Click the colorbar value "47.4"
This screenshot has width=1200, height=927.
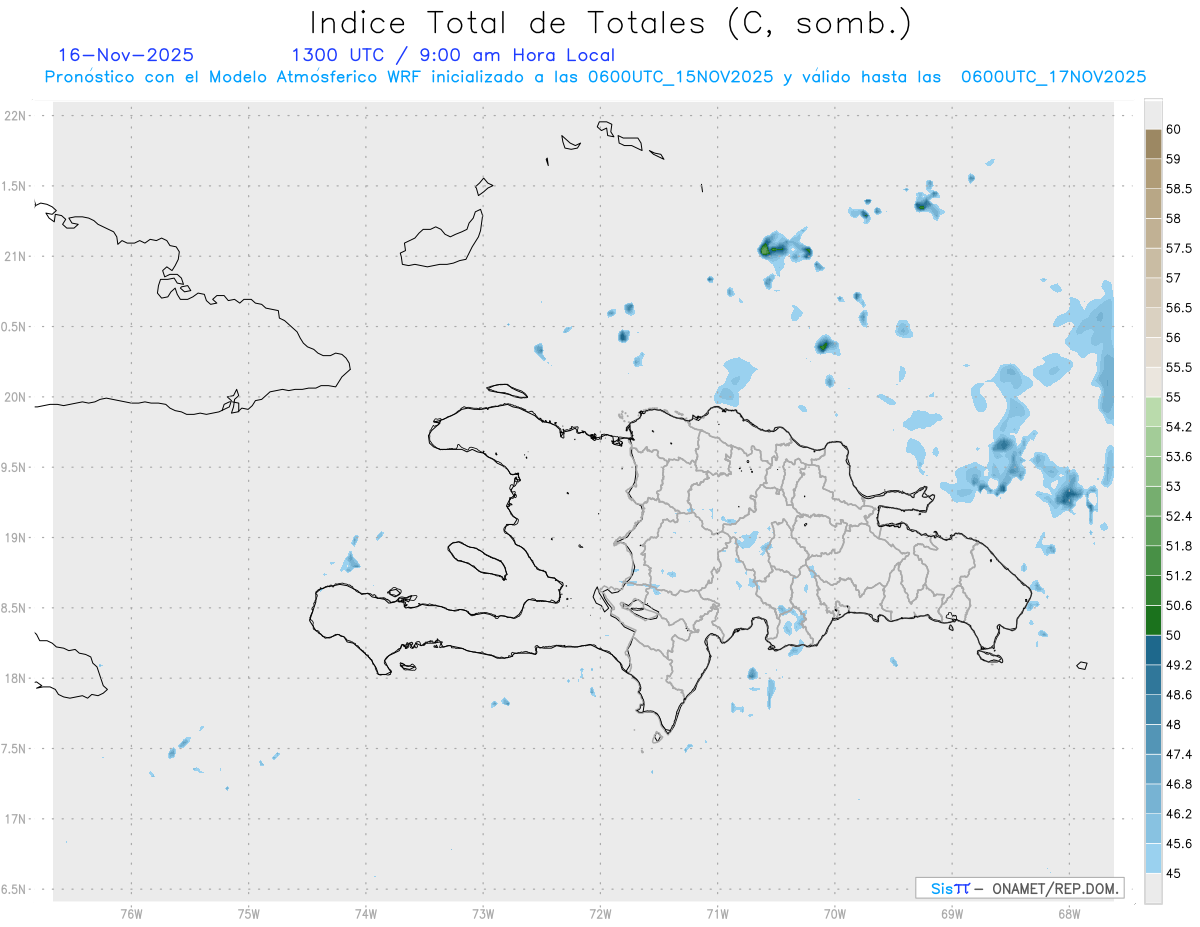[1179, 754]
